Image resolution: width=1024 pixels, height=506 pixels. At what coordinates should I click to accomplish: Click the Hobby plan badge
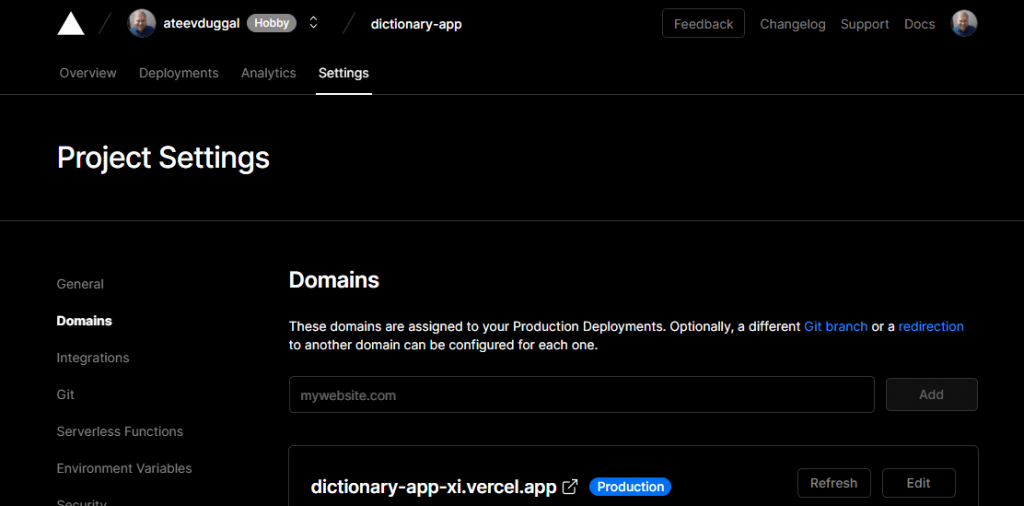(x=272, y=24)
